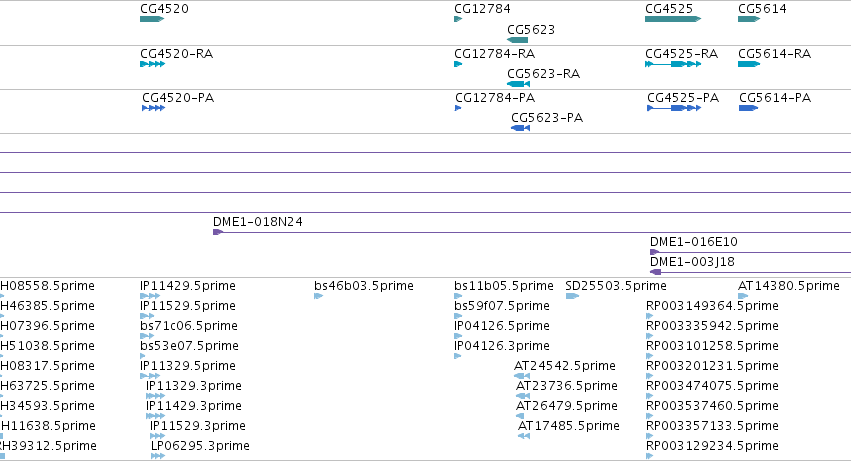The width and height of the screenshot is (851, 461).
Task: Select the CG4520 gene arrow glyph
Action: point(152,19)
